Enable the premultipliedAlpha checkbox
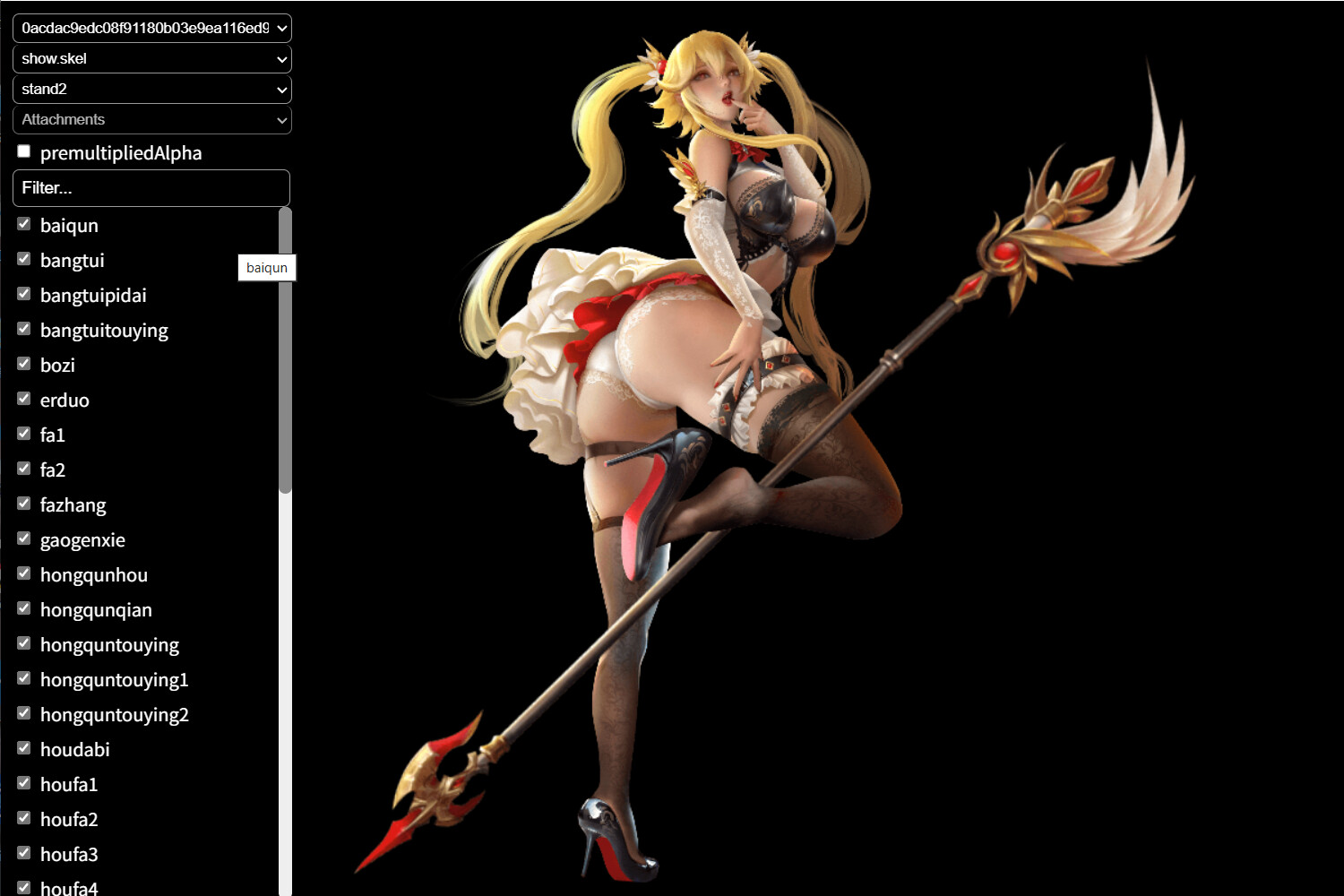This screenshot has width=1344, height=896. pyautogui.click(x=24, y=151)
